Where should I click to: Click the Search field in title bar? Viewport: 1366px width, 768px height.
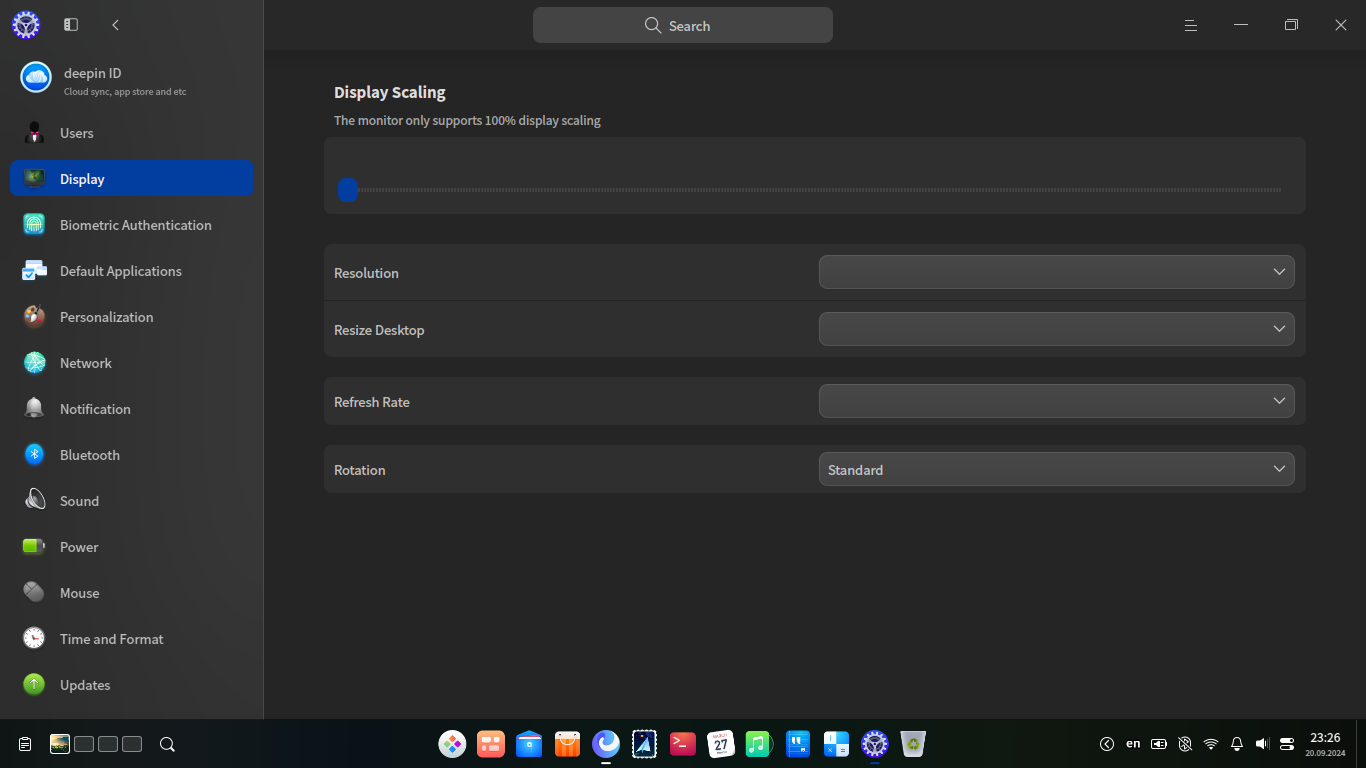click(x=683, y=25)
